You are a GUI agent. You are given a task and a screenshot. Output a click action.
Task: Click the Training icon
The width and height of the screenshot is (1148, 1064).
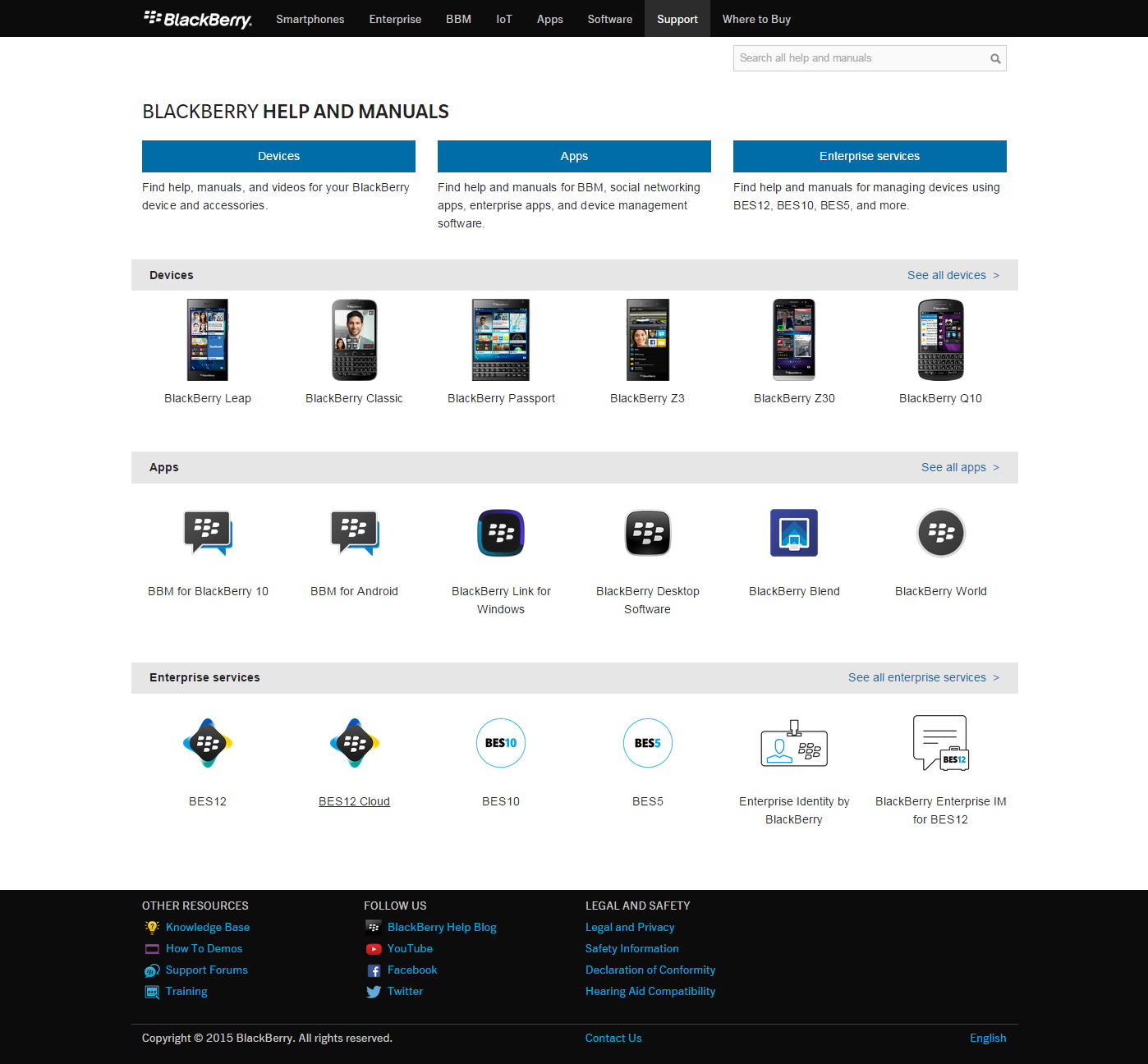[x=152, y=992]
